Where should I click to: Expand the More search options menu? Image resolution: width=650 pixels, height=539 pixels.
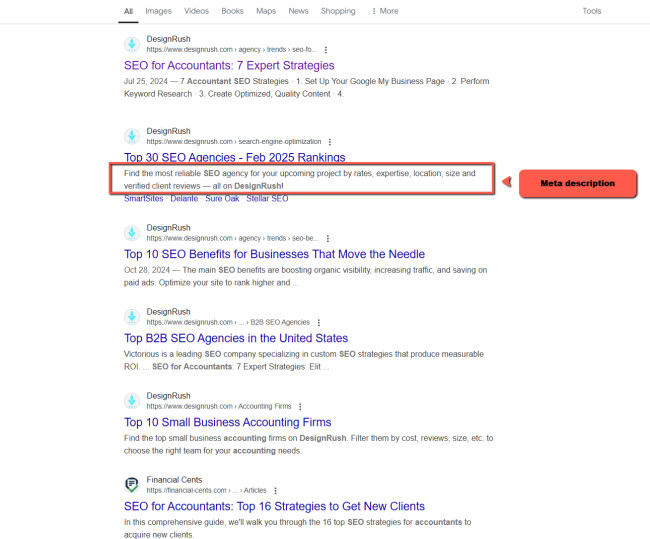(x=385, y=11)
